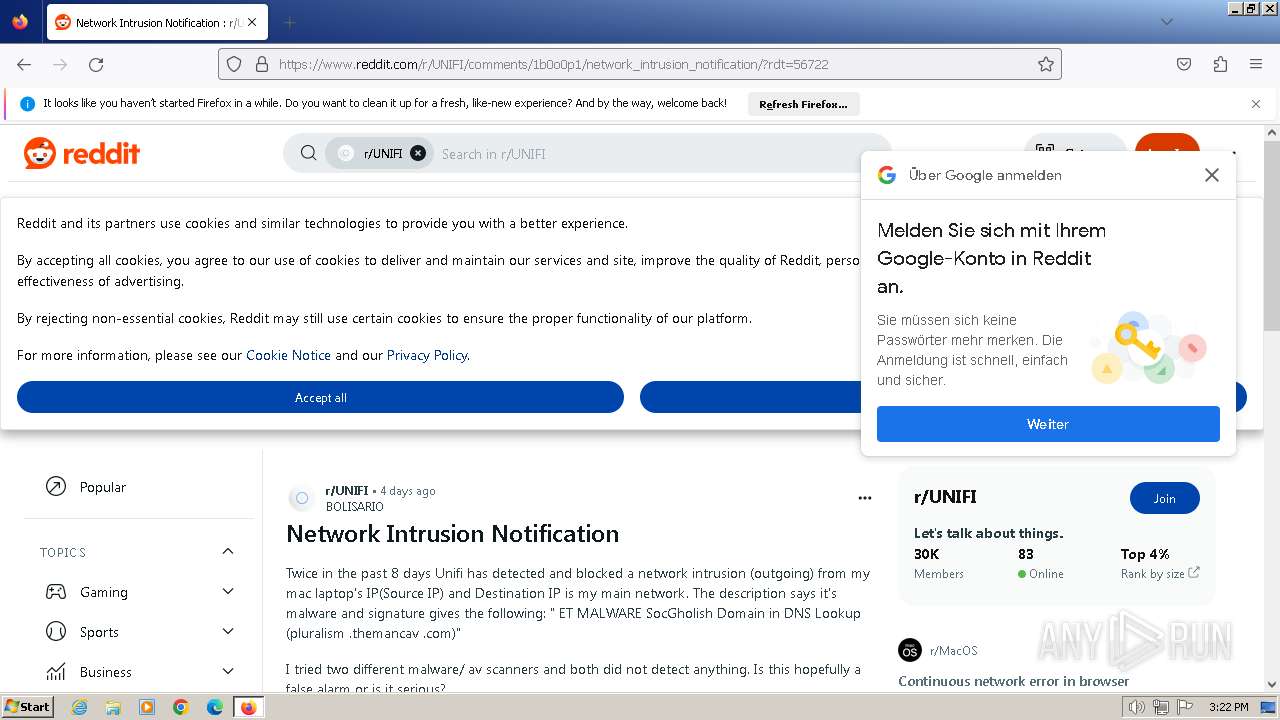1280x720 pixels.
Task: Click the Gaming controller icon
Action: pos(56,592)
